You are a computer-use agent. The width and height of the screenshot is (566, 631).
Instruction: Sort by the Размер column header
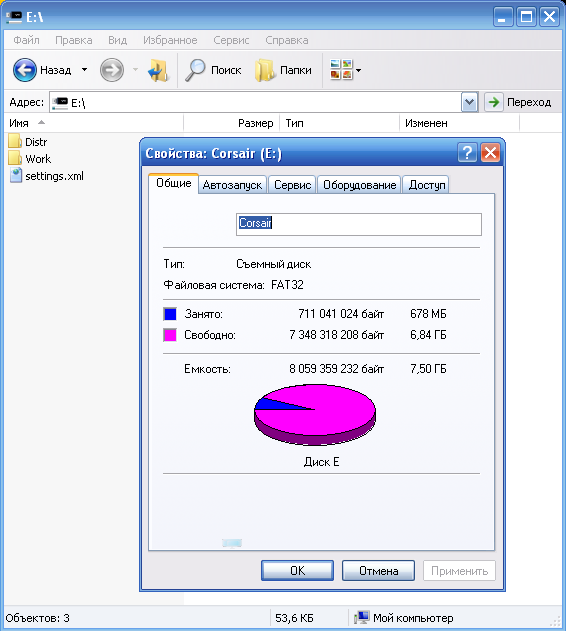(231, 123)
